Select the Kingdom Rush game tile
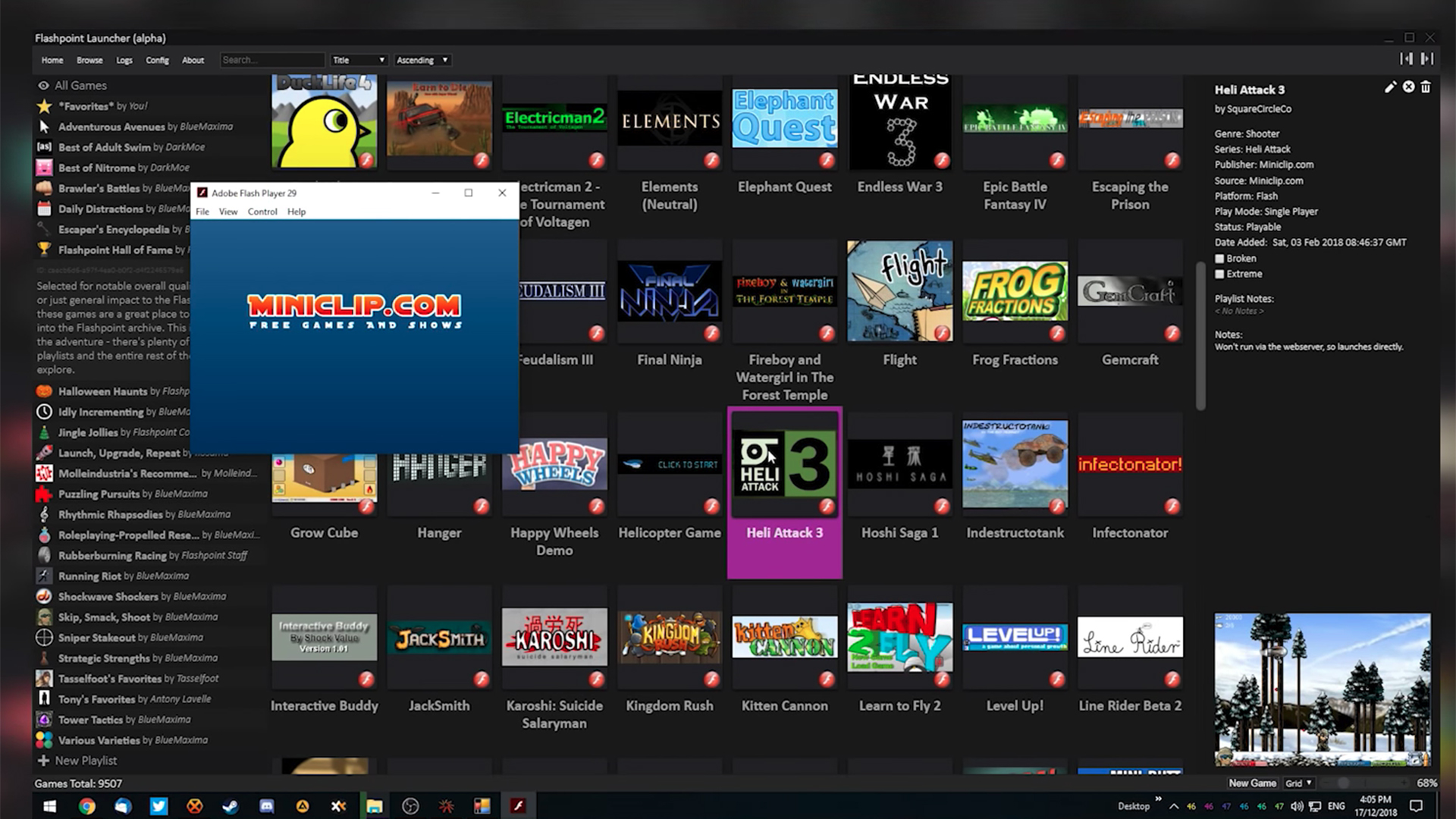This screenshot has height=819, width=1456. pyautogui.click(x=670, y=653)
